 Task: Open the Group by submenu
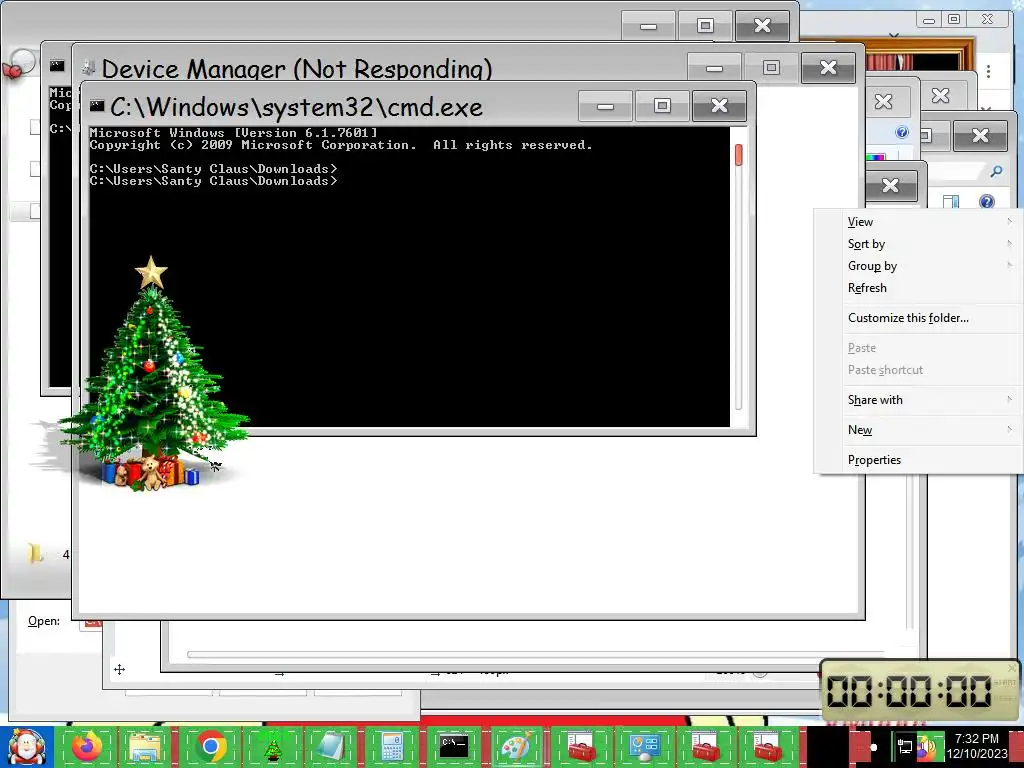pos(920,266)
